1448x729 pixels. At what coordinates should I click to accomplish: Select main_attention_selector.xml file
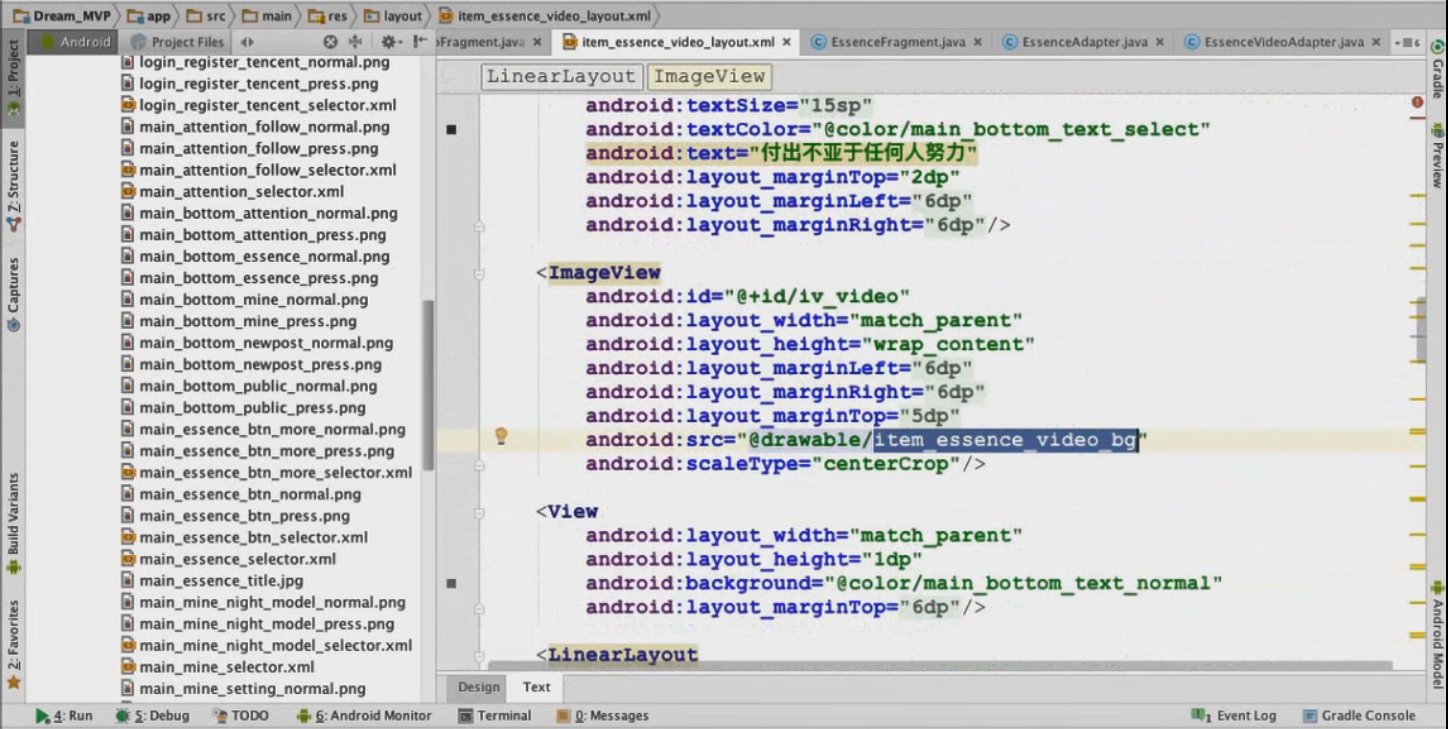coord(232,192)
